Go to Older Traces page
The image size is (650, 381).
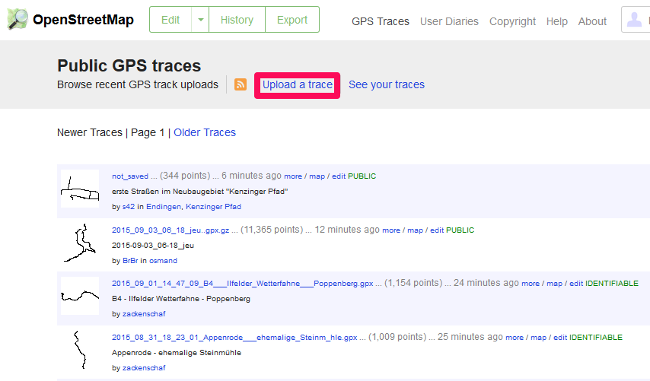(x=204, y=132)
